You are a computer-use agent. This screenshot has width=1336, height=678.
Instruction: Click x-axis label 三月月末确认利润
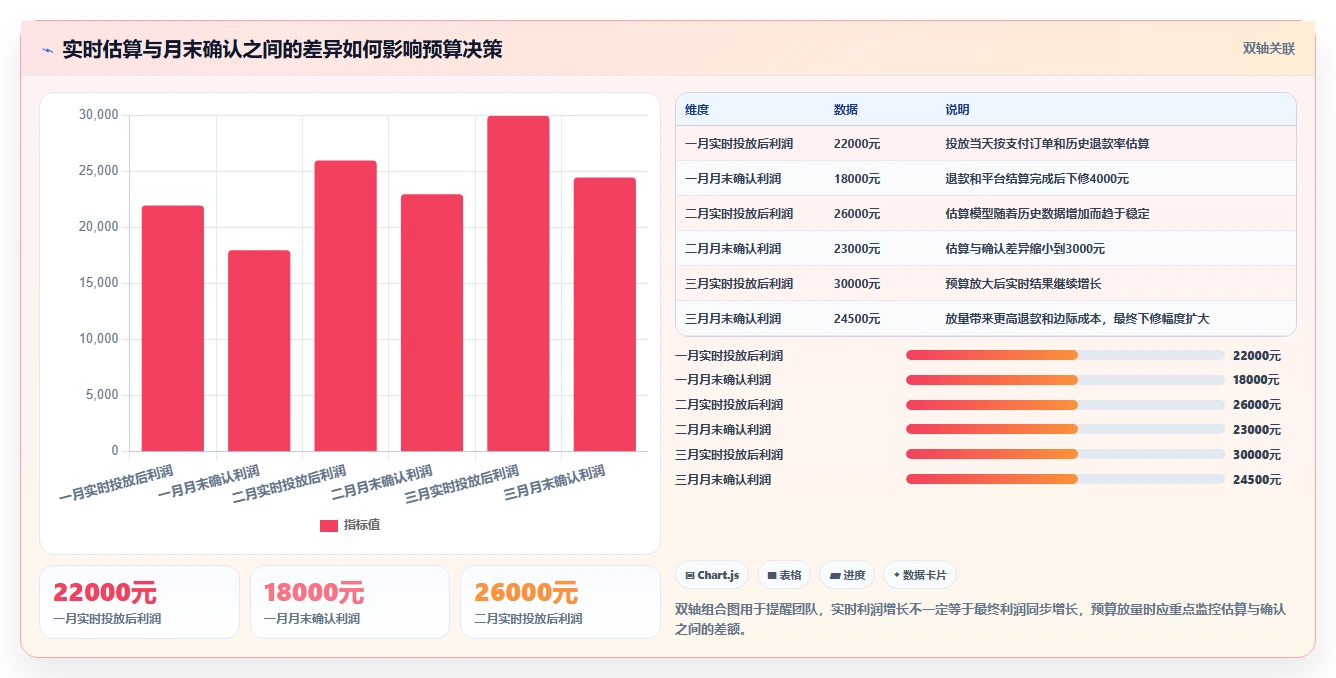click(555, 483)
